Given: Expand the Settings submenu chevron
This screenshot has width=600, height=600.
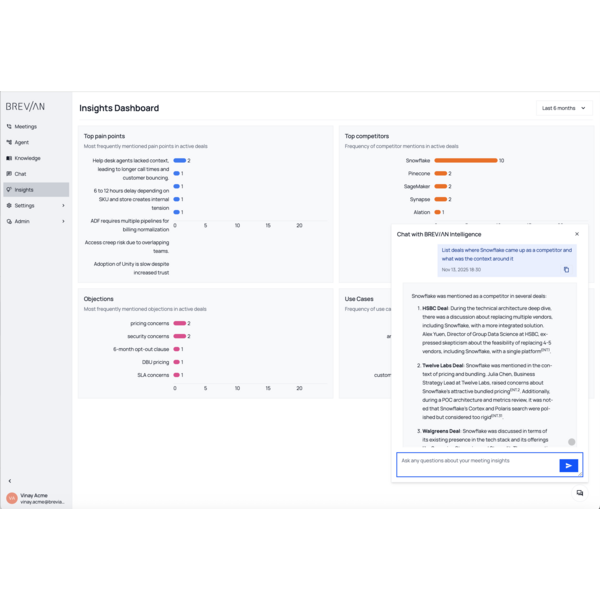Looking at the screenshot, I should (63, 205).
